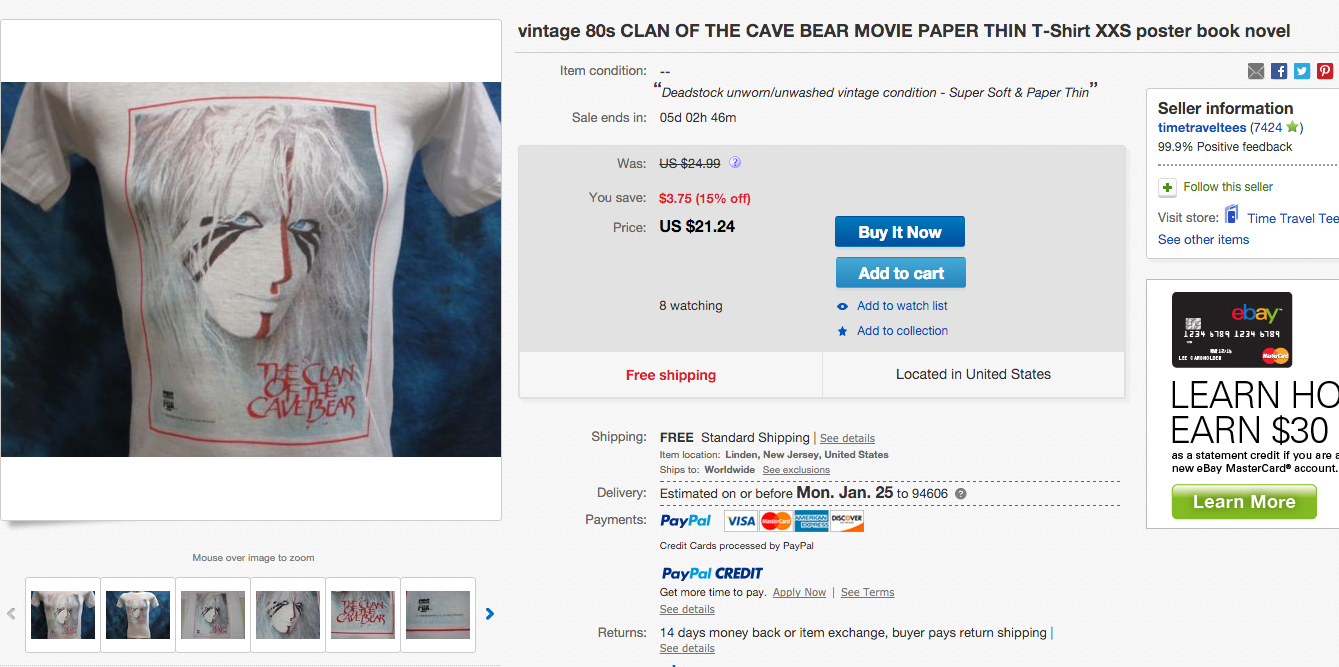Share listing via email icon
1339x667 pixels.
coord(1256,71)
